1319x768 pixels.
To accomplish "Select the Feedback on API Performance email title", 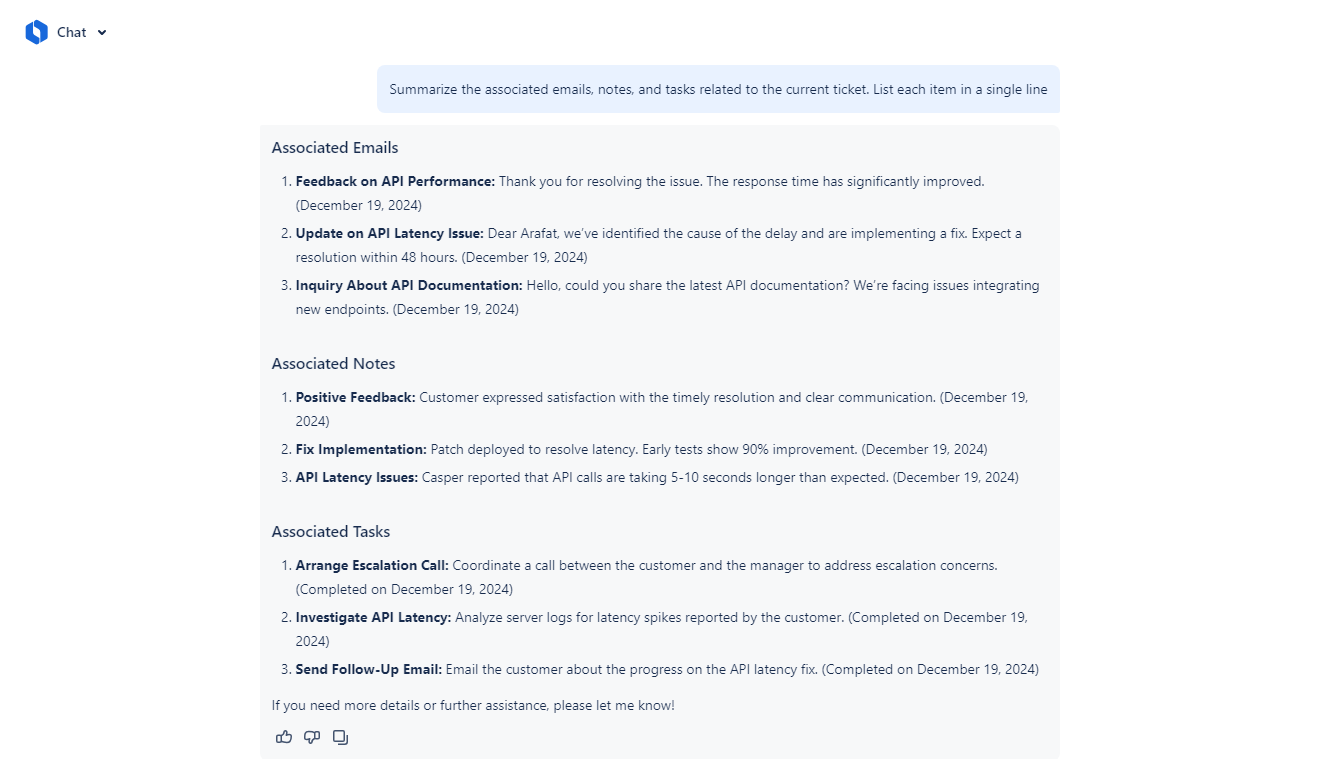I will point(395,181).
